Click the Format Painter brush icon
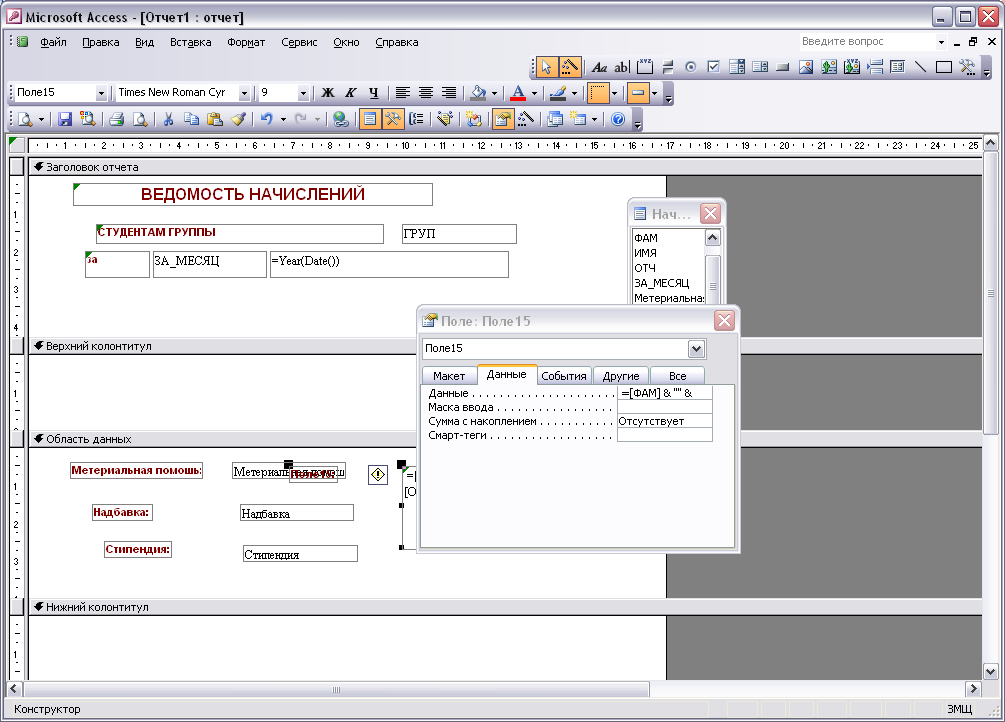The image size is (1005, 722). tap(238, 119)
